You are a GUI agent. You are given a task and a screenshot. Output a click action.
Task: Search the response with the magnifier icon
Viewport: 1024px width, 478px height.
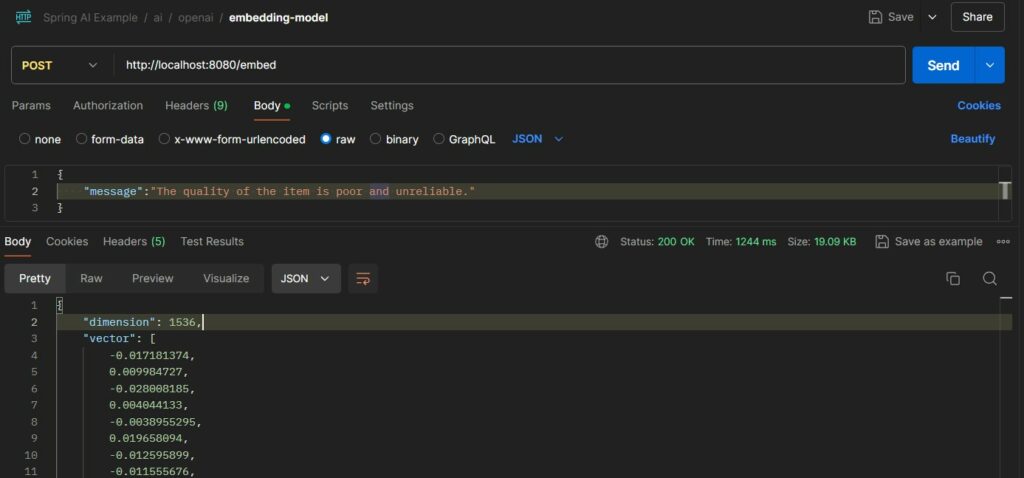coord(989,279)
